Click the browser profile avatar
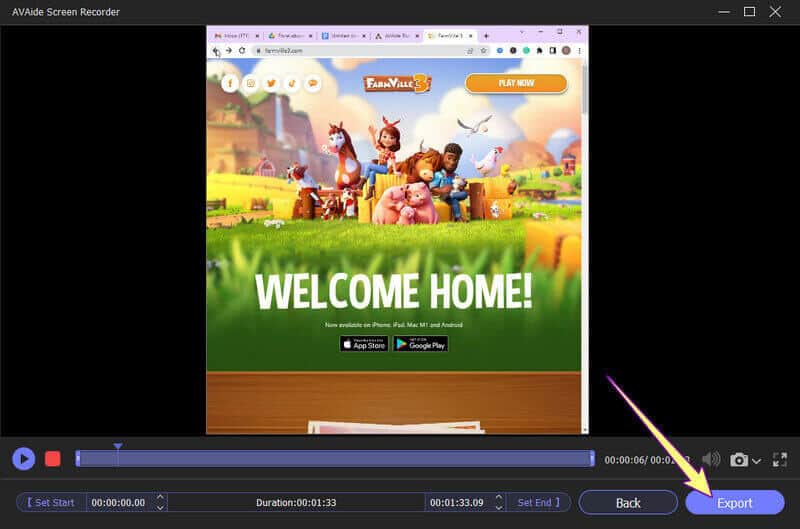The height and width of the screenshot is (529, 800). click(566, 51)
